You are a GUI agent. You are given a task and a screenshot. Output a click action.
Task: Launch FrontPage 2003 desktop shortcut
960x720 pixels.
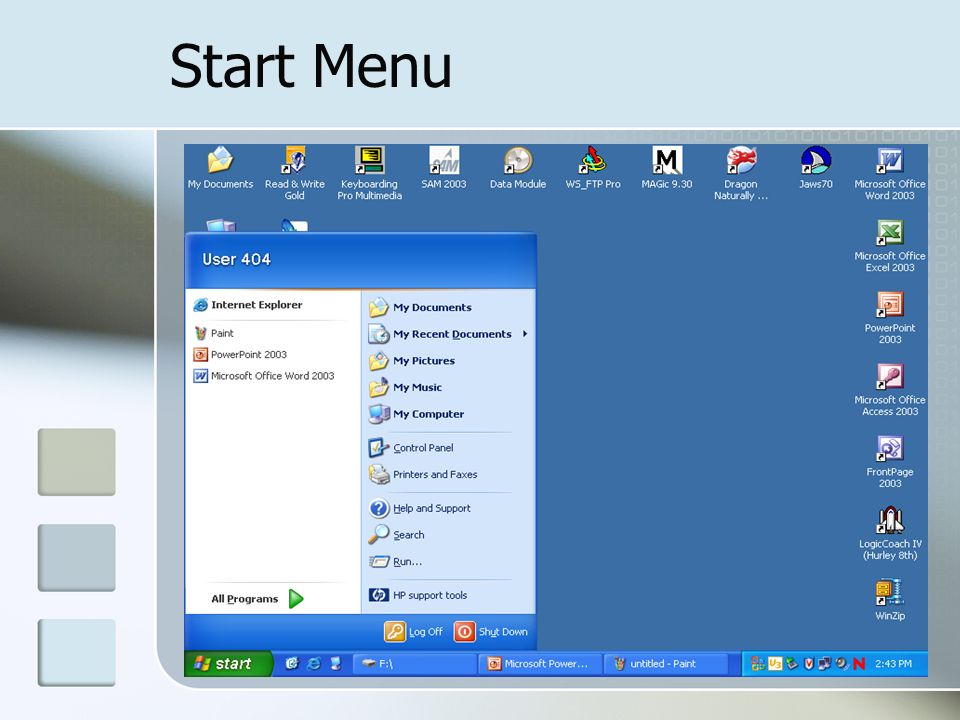tap(890, 462)
